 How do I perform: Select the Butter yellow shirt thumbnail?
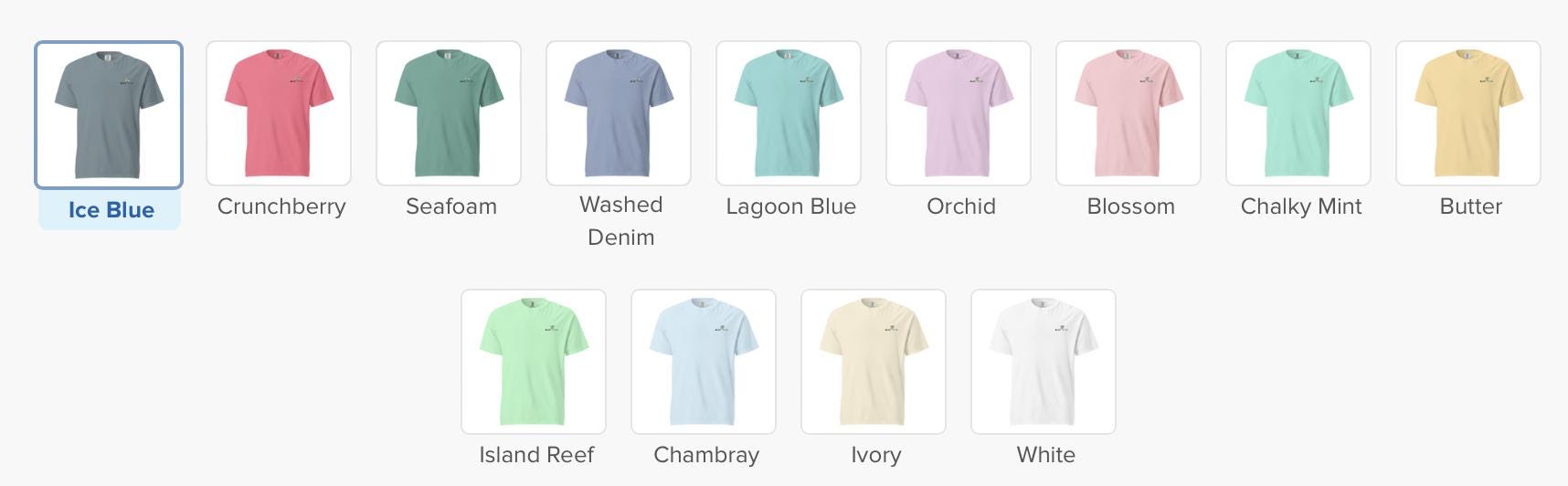click(1468, 113)
